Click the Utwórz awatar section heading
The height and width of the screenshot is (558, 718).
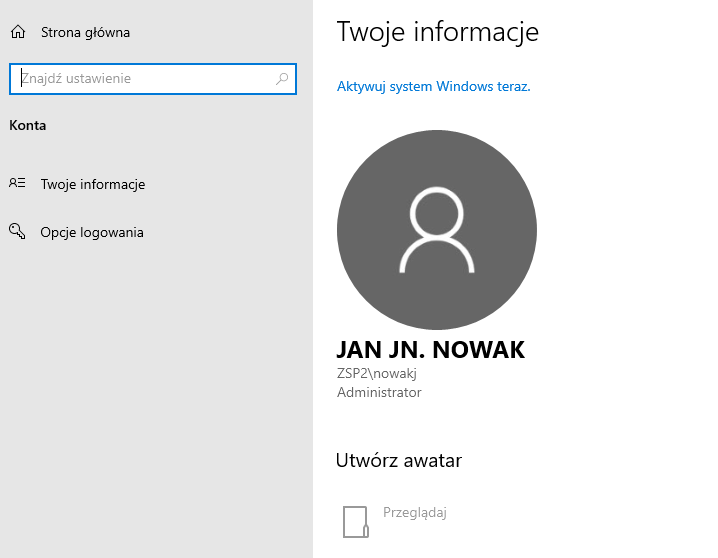pyautogui.click(x=398, y=460)
